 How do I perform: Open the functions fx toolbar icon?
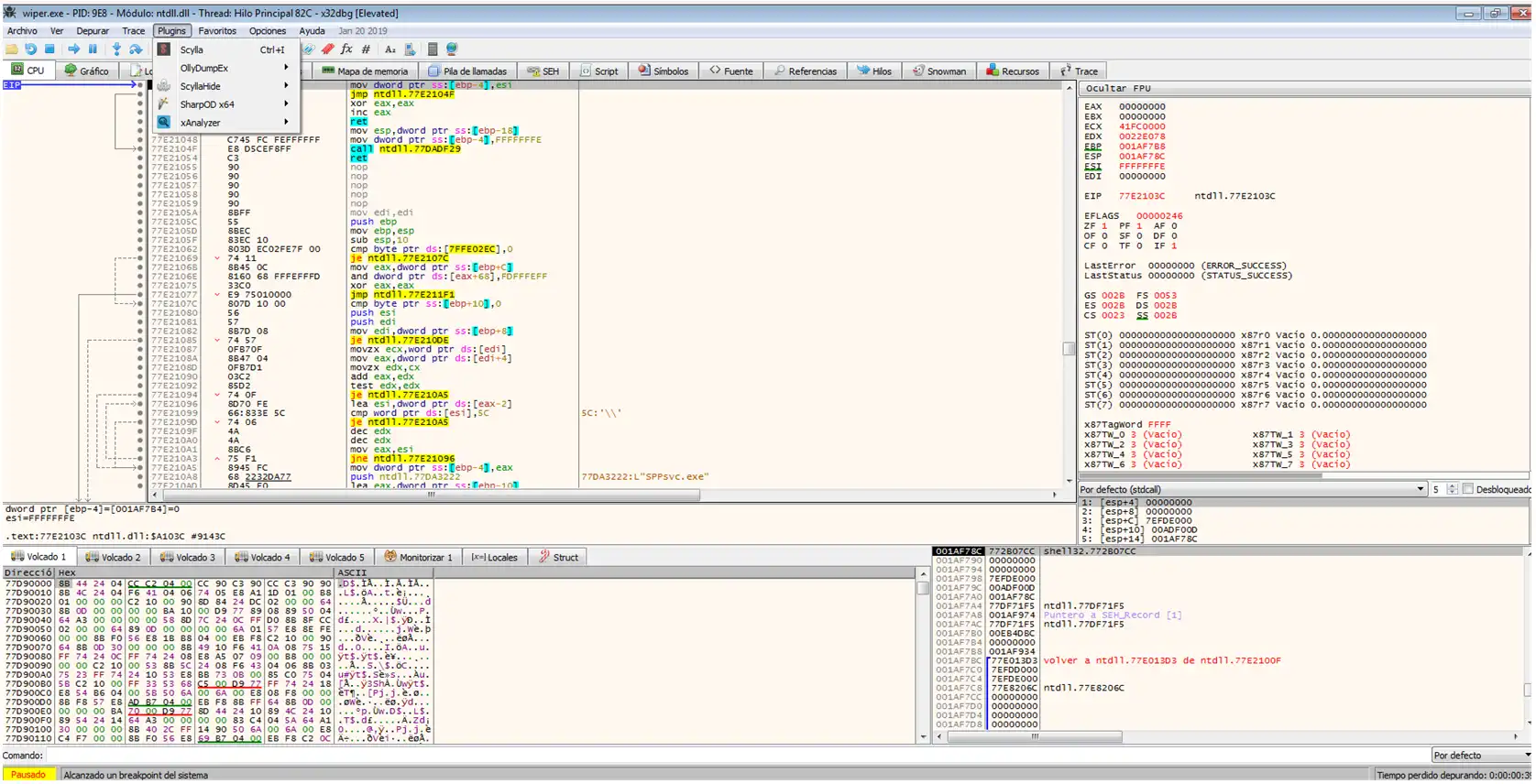(x=346, y=49)
